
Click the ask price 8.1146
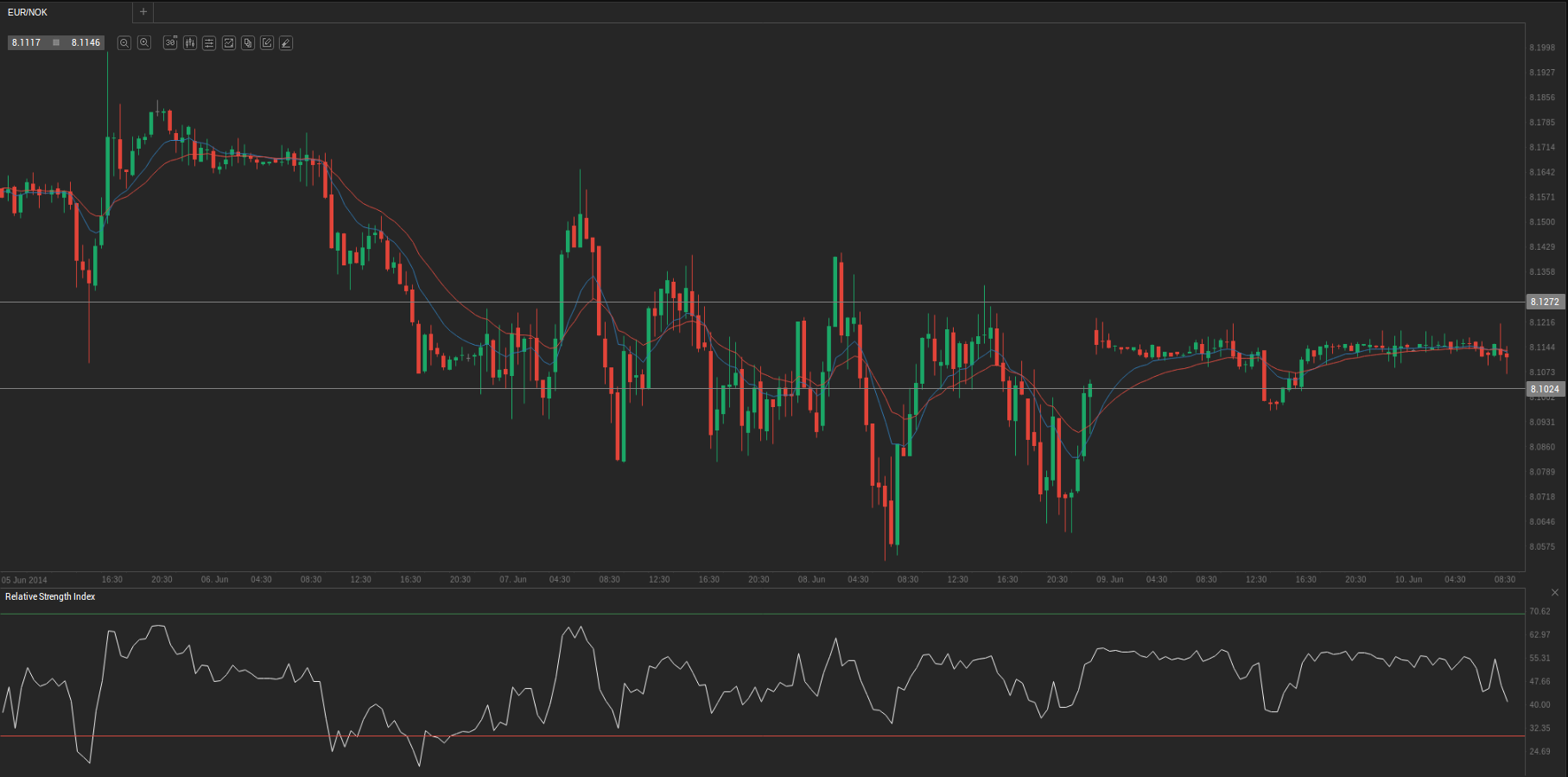pos(86,42)
